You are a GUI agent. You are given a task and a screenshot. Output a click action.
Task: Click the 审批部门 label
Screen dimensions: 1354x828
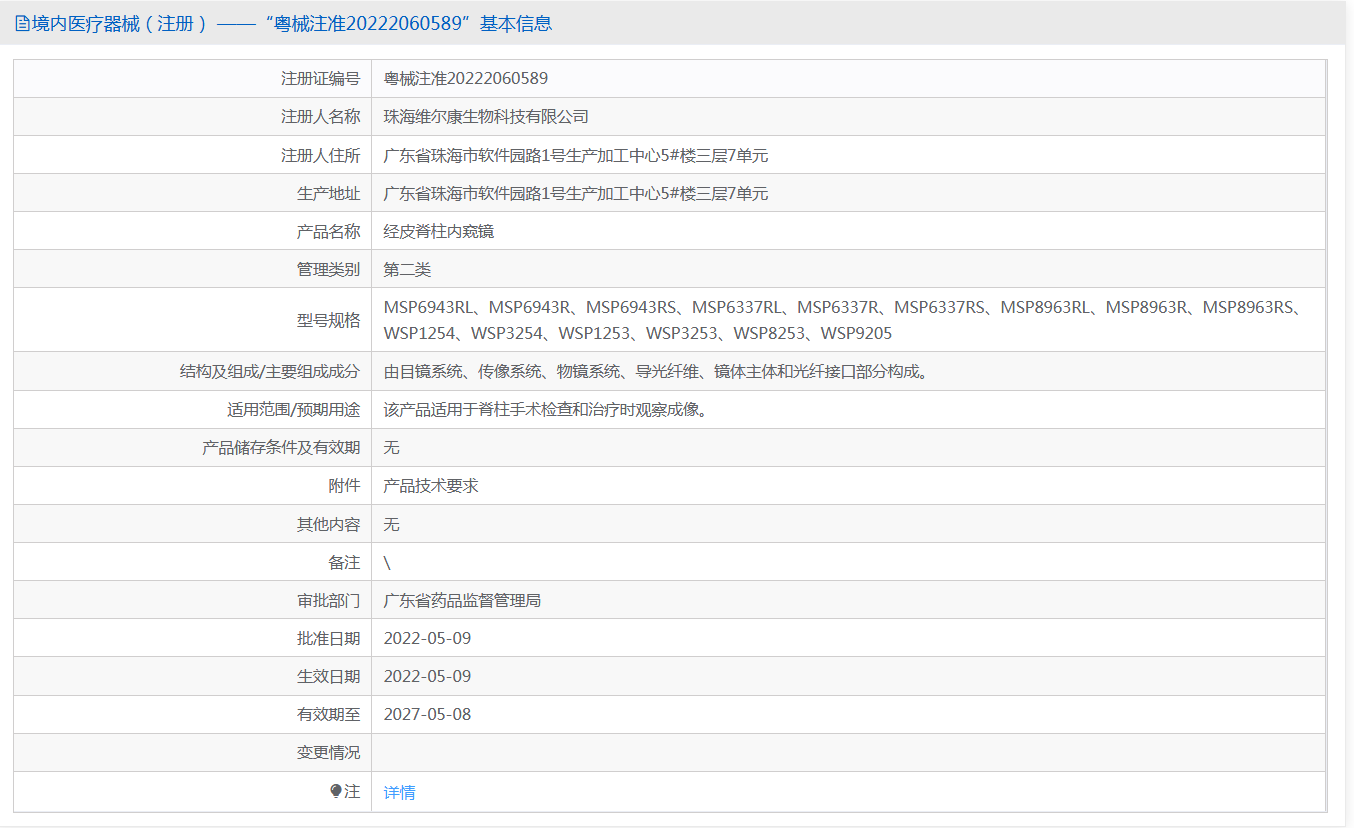pos(329,601)
